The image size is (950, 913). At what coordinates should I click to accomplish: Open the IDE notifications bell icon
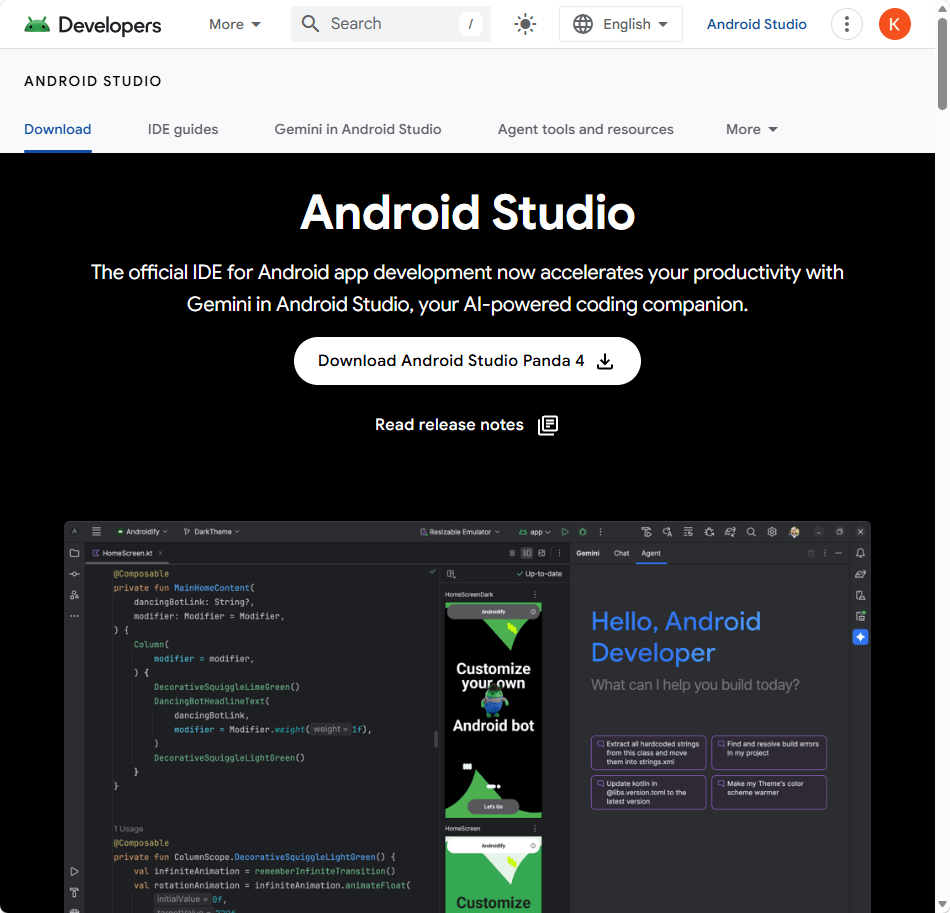[860, 553]
